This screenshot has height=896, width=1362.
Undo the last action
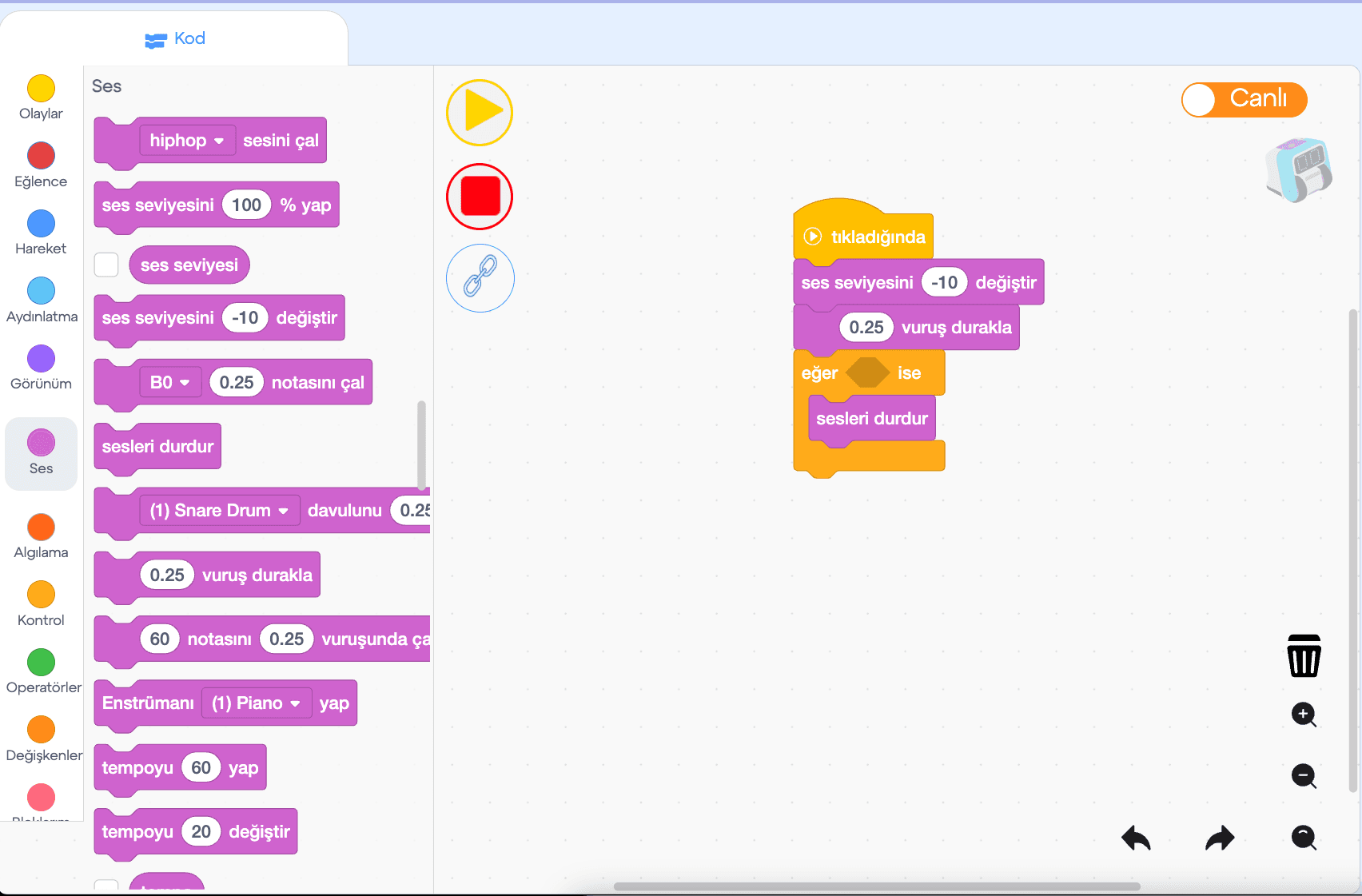coord(1136,838)
